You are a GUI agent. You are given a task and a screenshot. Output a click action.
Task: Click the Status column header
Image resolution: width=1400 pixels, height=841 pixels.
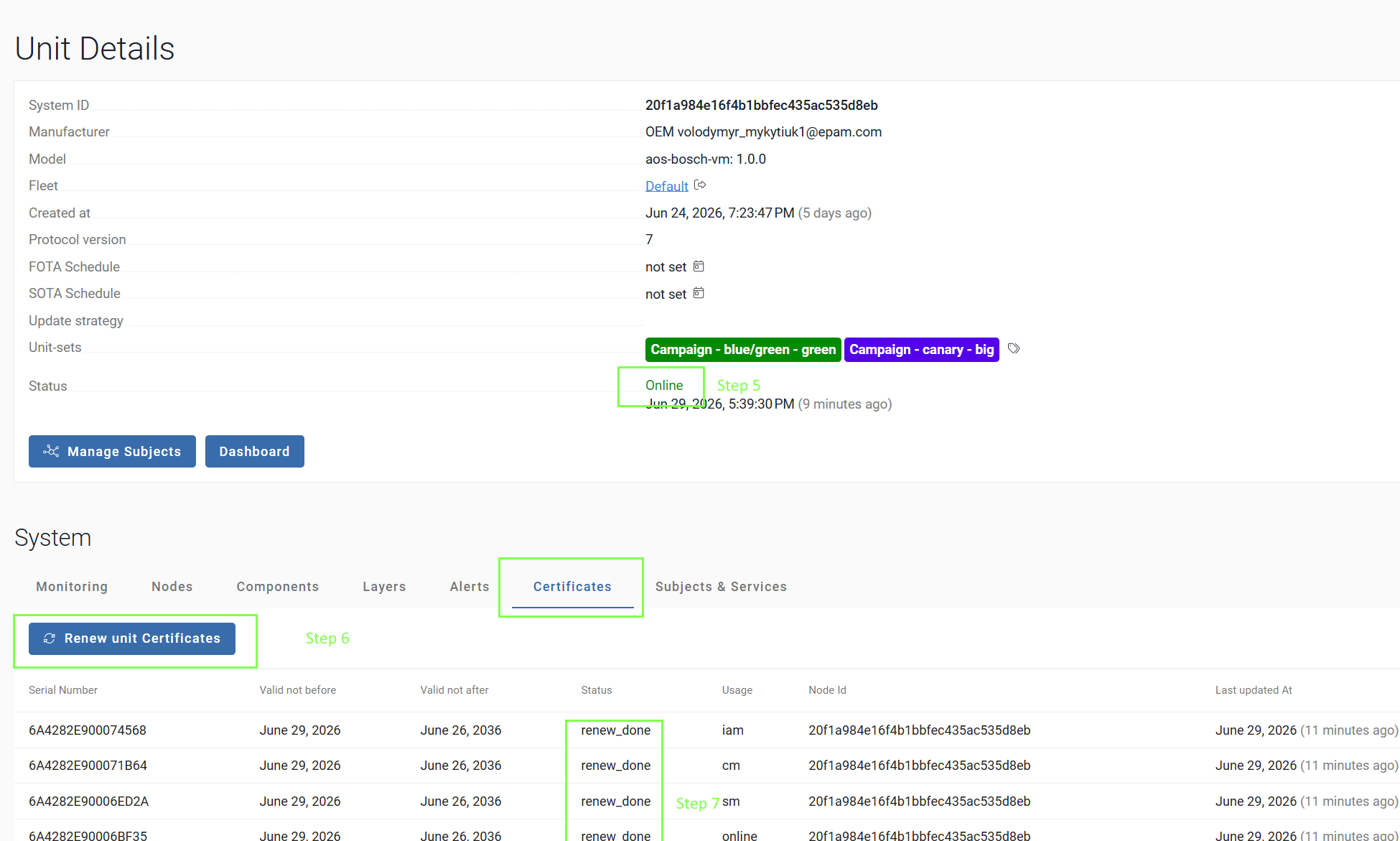(x=597, y=690)
